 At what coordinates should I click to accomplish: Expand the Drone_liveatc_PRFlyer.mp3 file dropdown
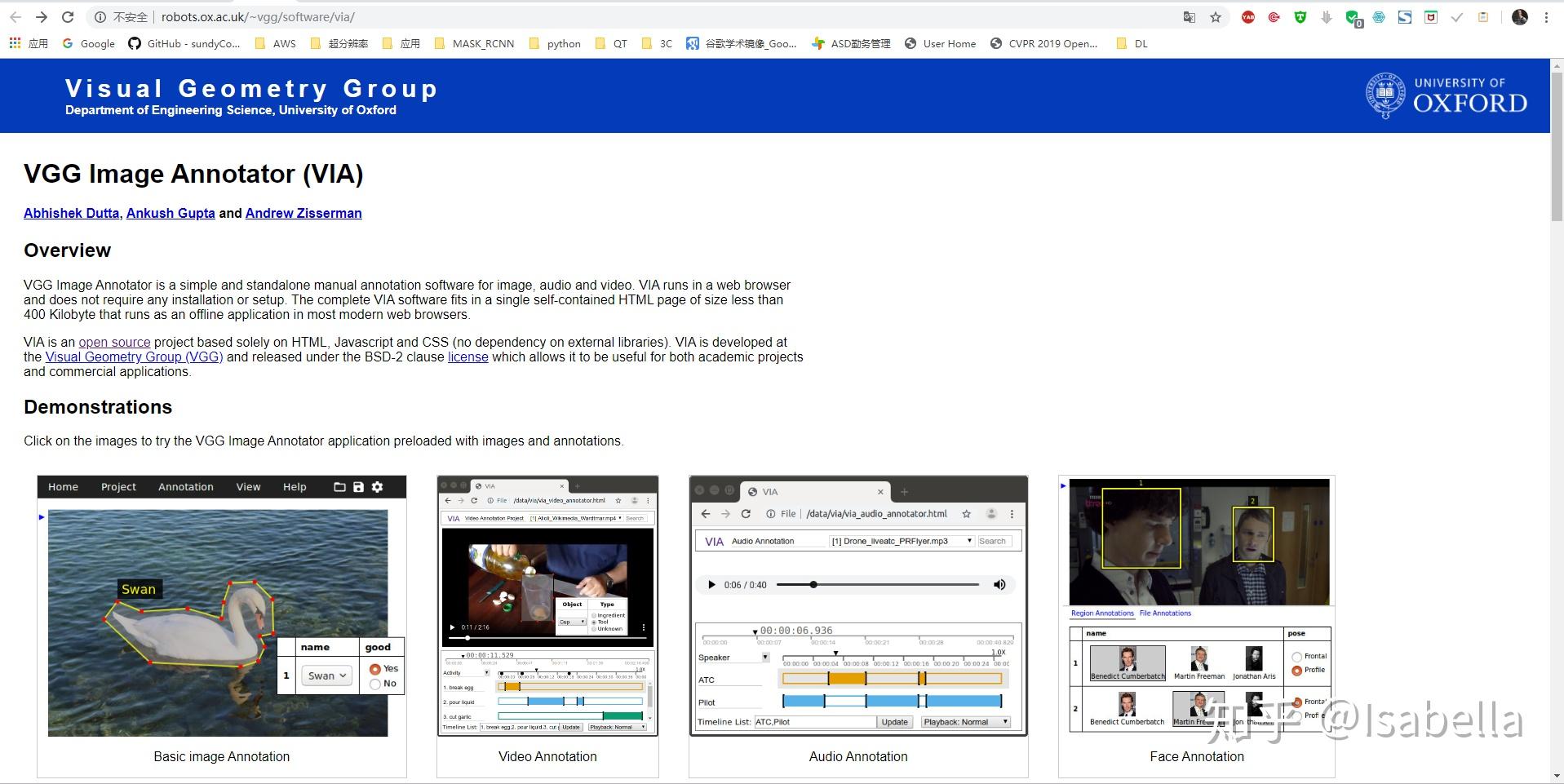(x=968, y=540)
